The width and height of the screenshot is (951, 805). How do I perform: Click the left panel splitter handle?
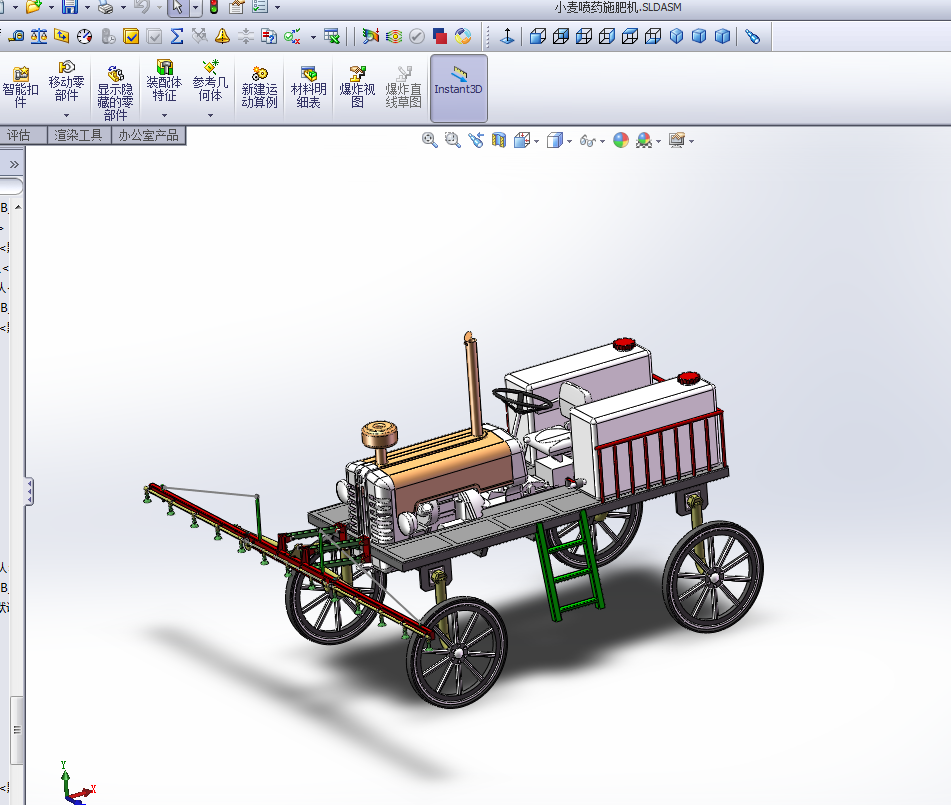(29, 491)
